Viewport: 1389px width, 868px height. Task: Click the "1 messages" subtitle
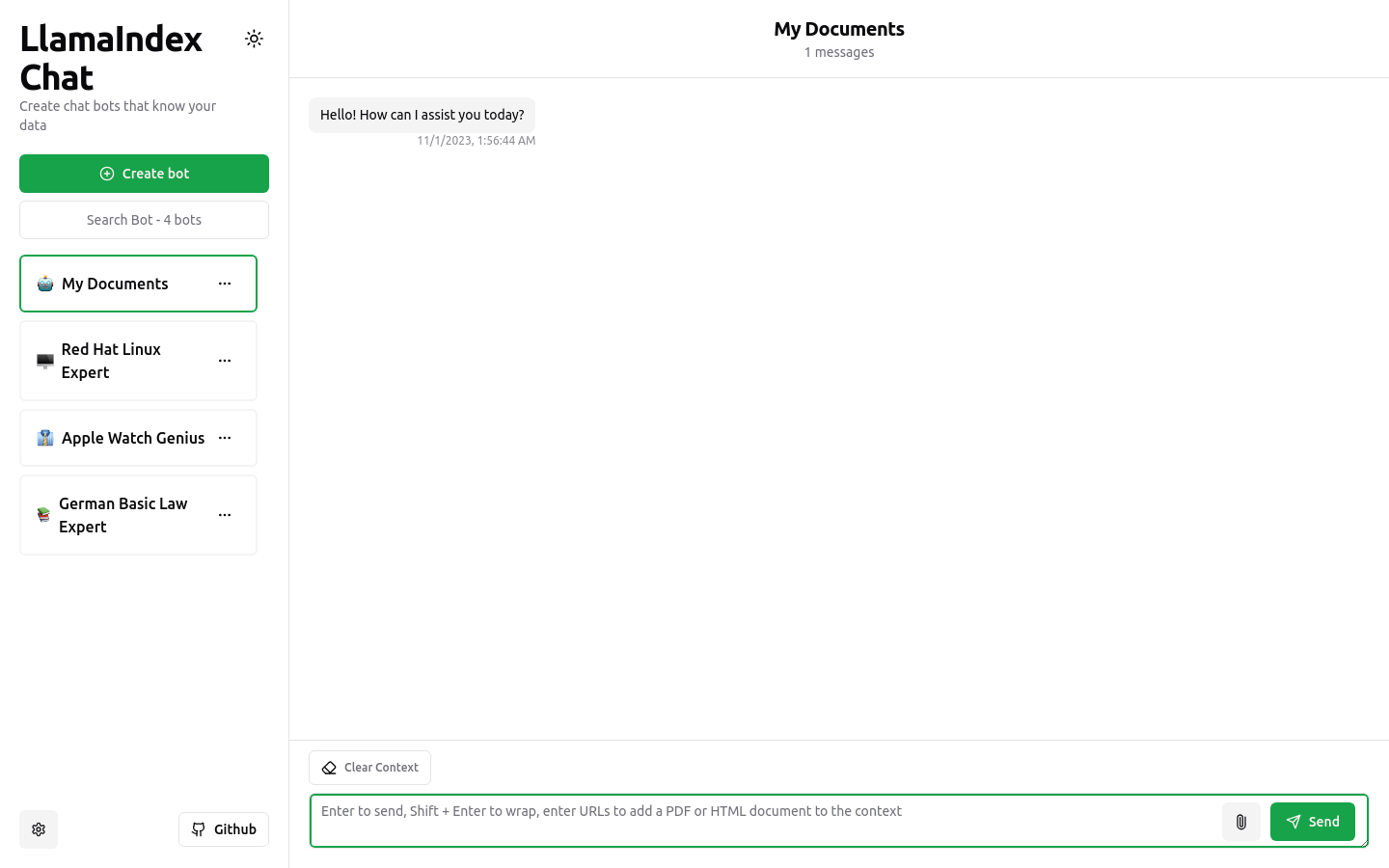(839, 52)
